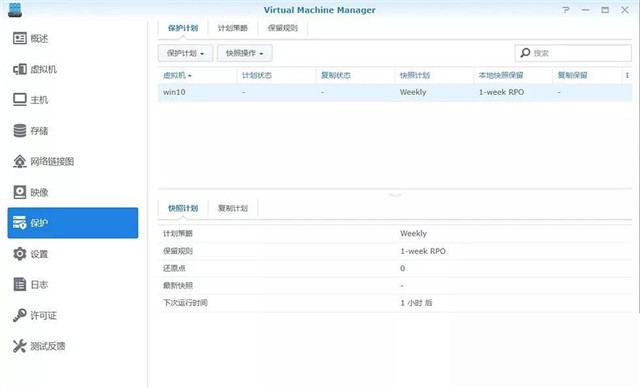
Task: Open the 概述 overview section icon
Action: click(20, 38)
